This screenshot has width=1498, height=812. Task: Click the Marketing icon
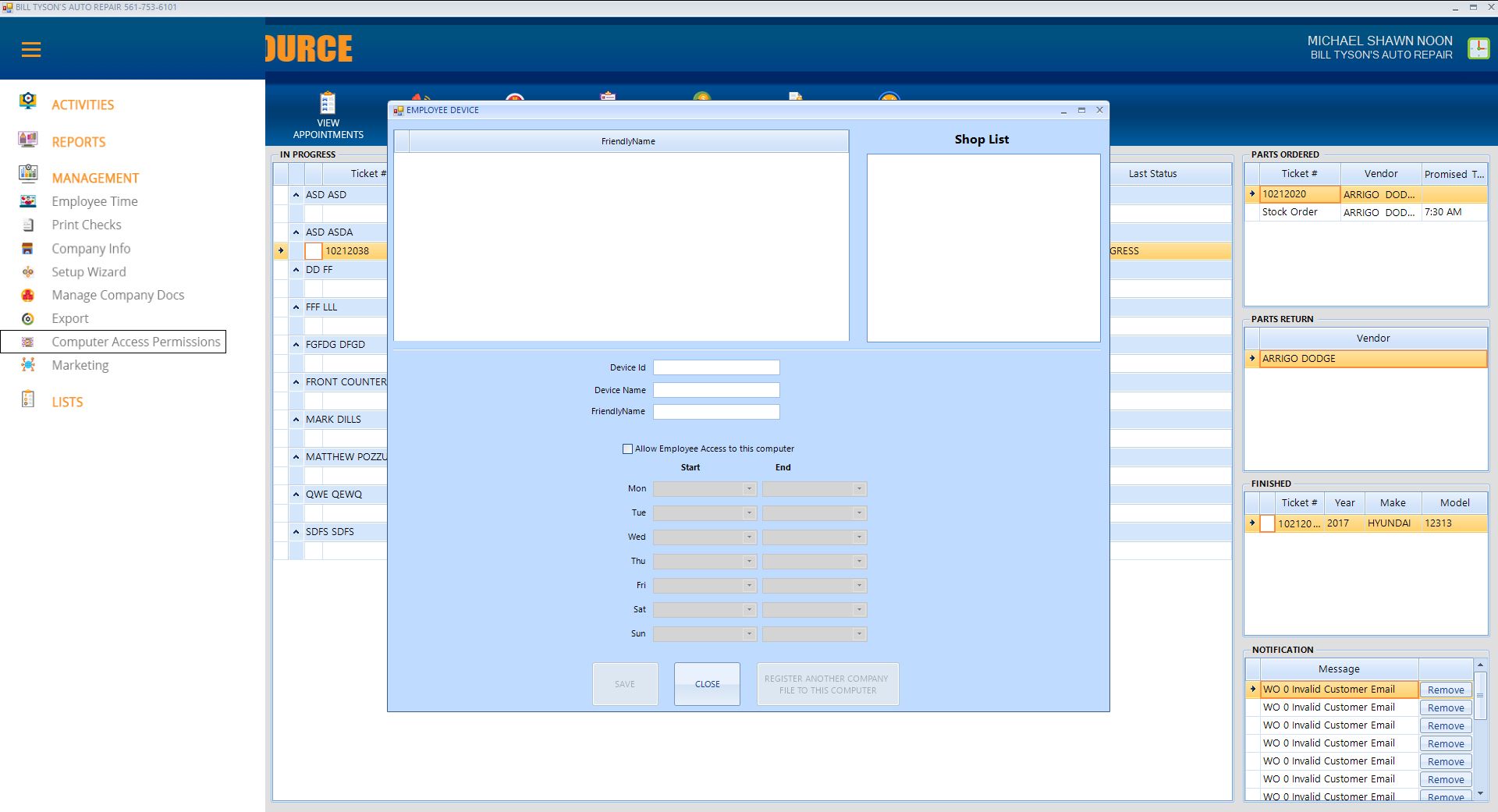click(x=28, y=365)
